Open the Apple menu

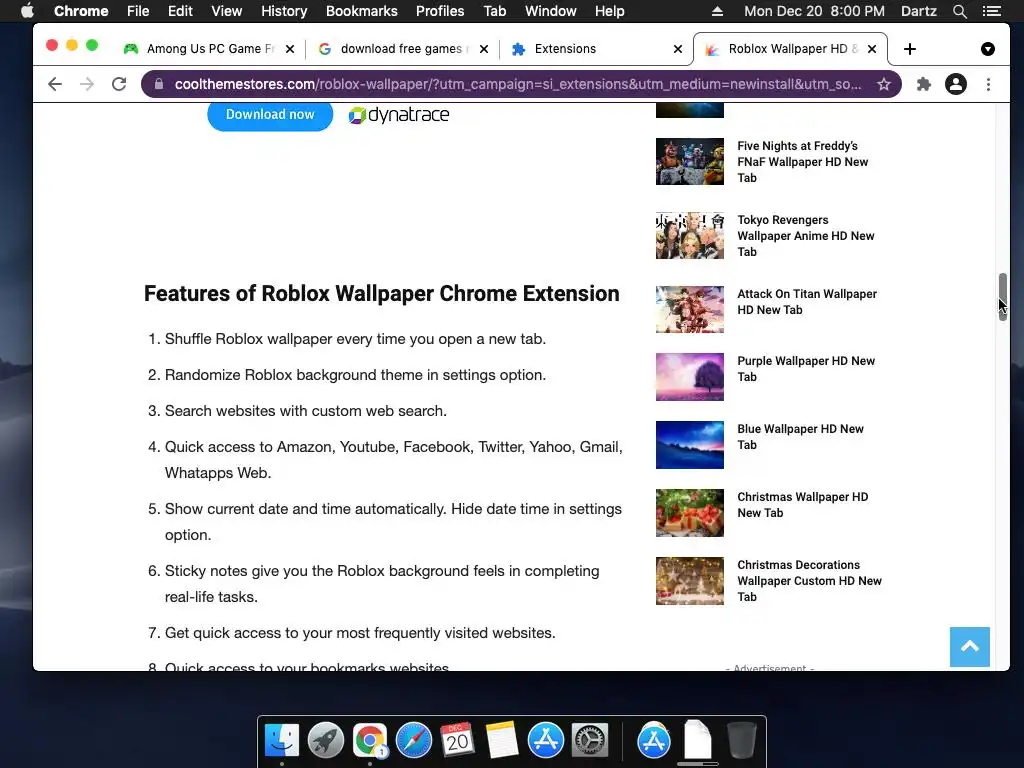click(x=27, y=11)
